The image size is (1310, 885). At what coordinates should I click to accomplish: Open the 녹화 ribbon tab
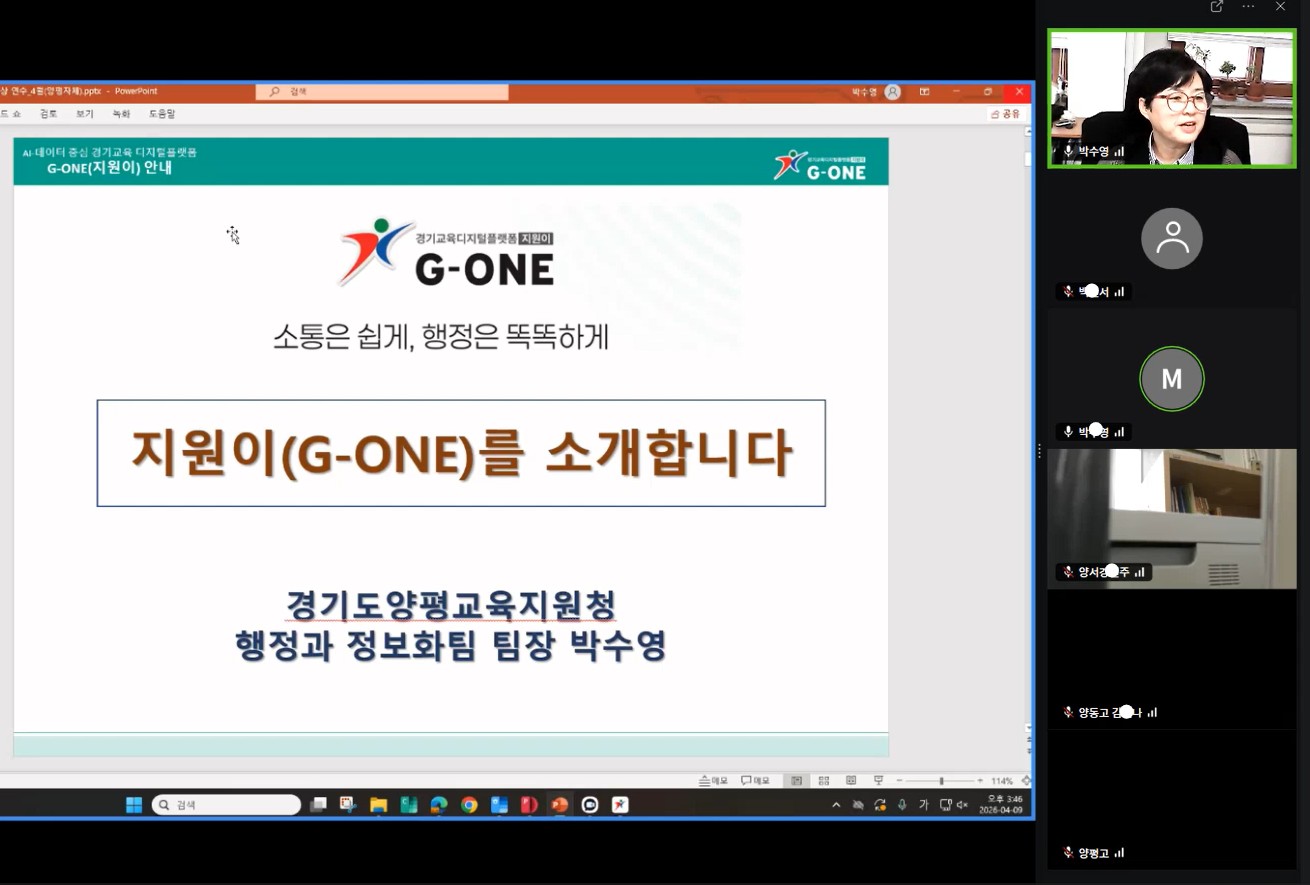121,114
